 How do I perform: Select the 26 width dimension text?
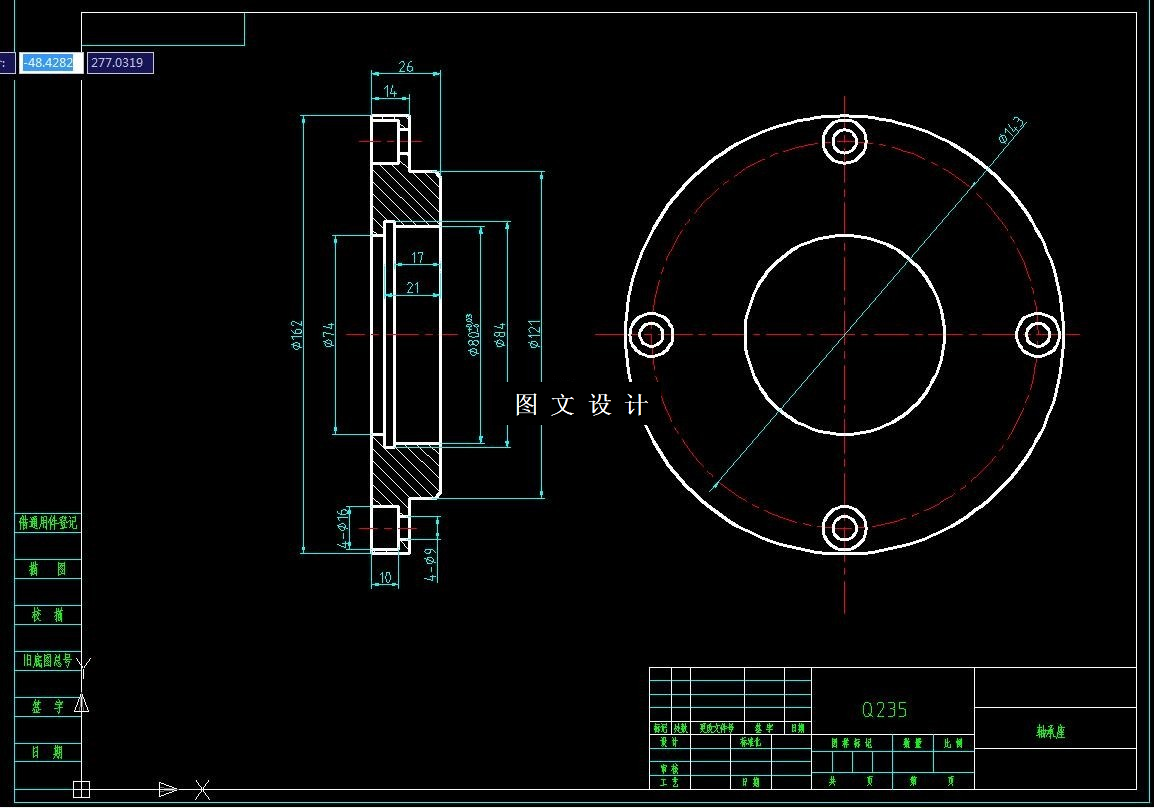point(406,66)
